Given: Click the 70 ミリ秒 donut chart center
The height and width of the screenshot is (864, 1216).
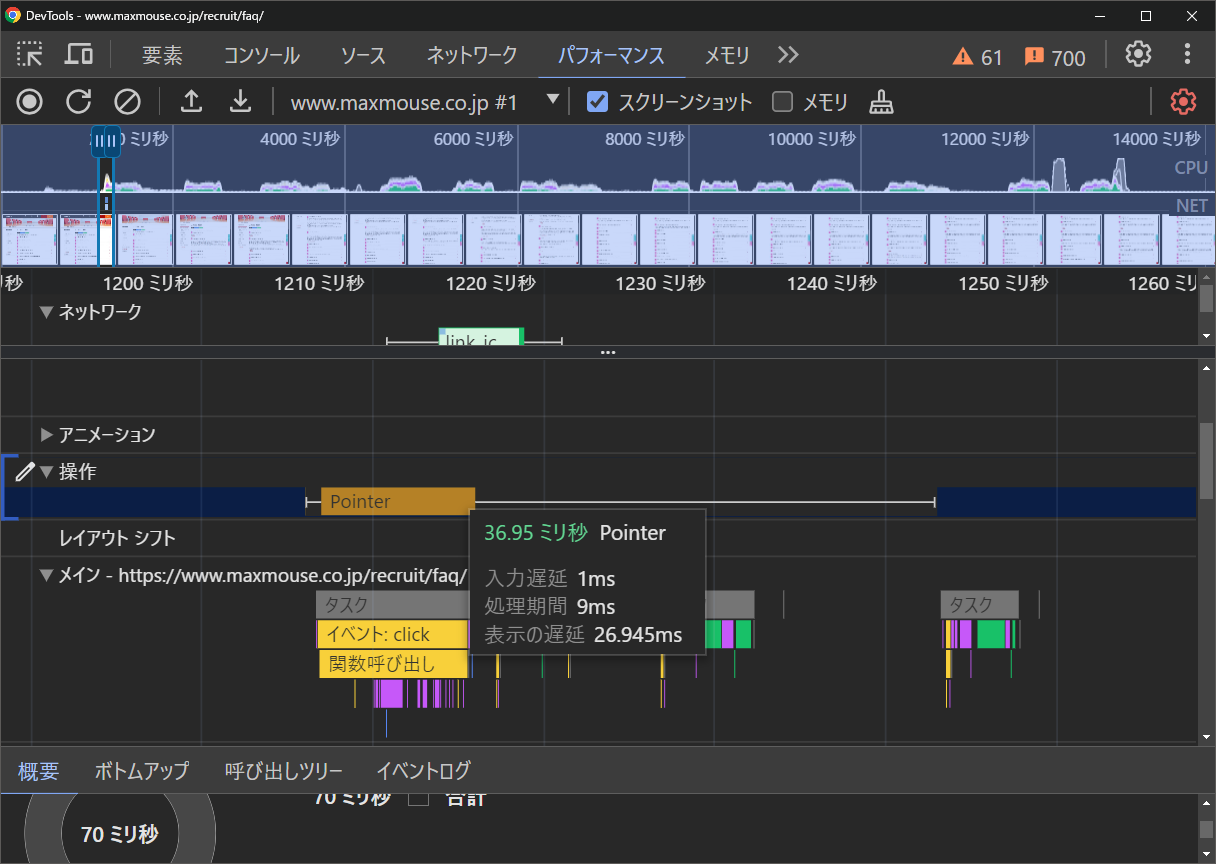Looking at the screenshot, I should click(x=120, y=834).
